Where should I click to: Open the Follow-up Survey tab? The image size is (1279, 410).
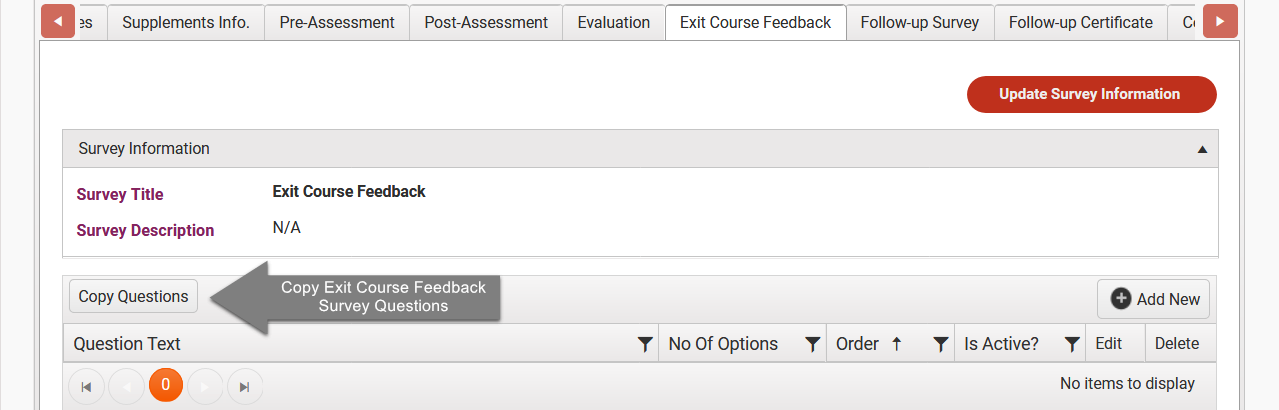(x=920, y=22)
